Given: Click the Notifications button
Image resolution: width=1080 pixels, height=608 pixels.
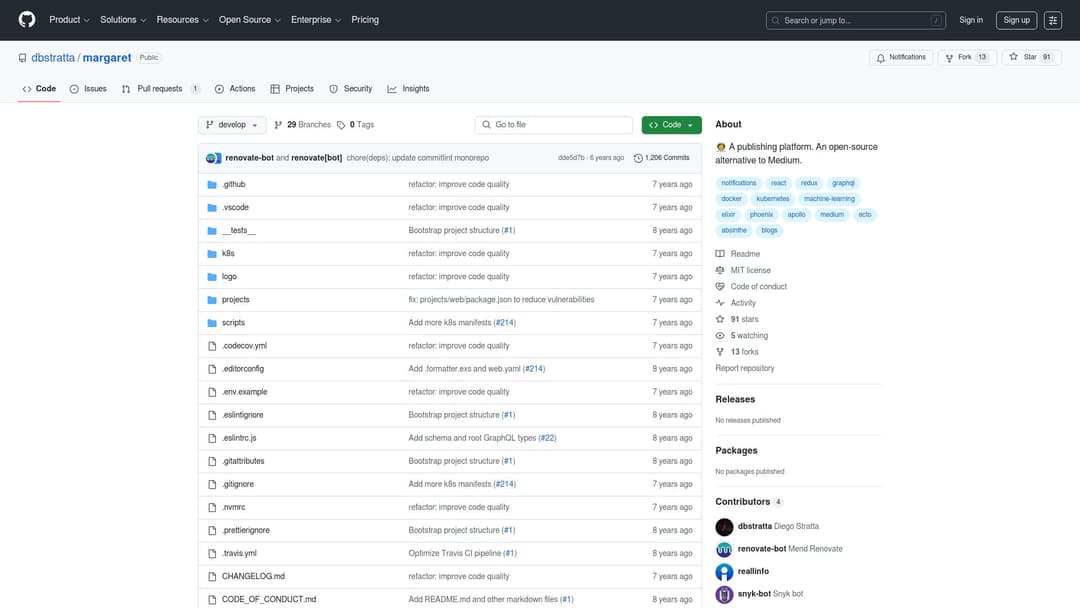Looking at the screenshot, I should (901, 58).
